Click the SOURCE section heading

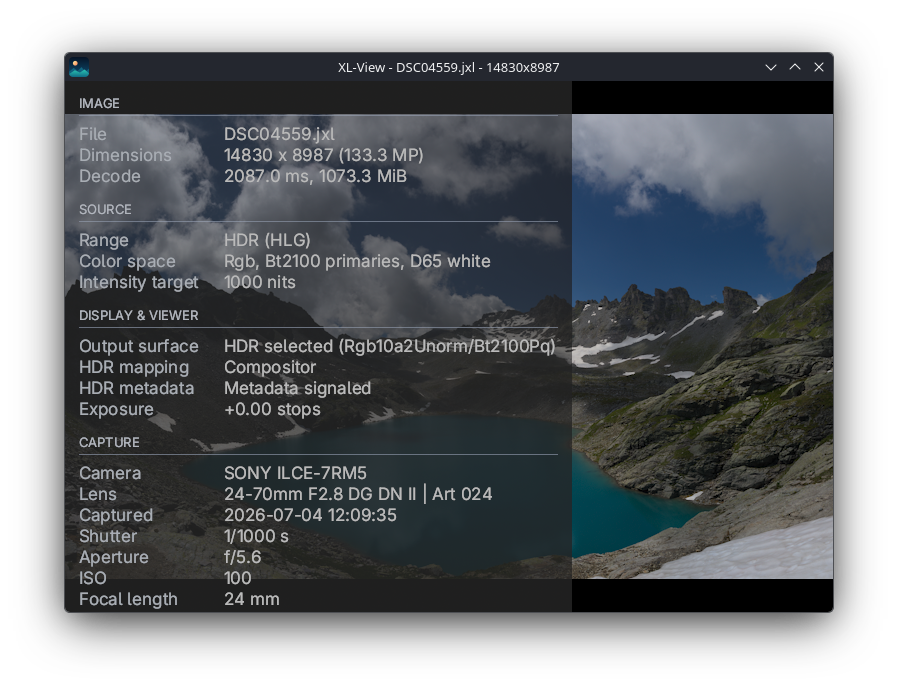pos(105,210)
